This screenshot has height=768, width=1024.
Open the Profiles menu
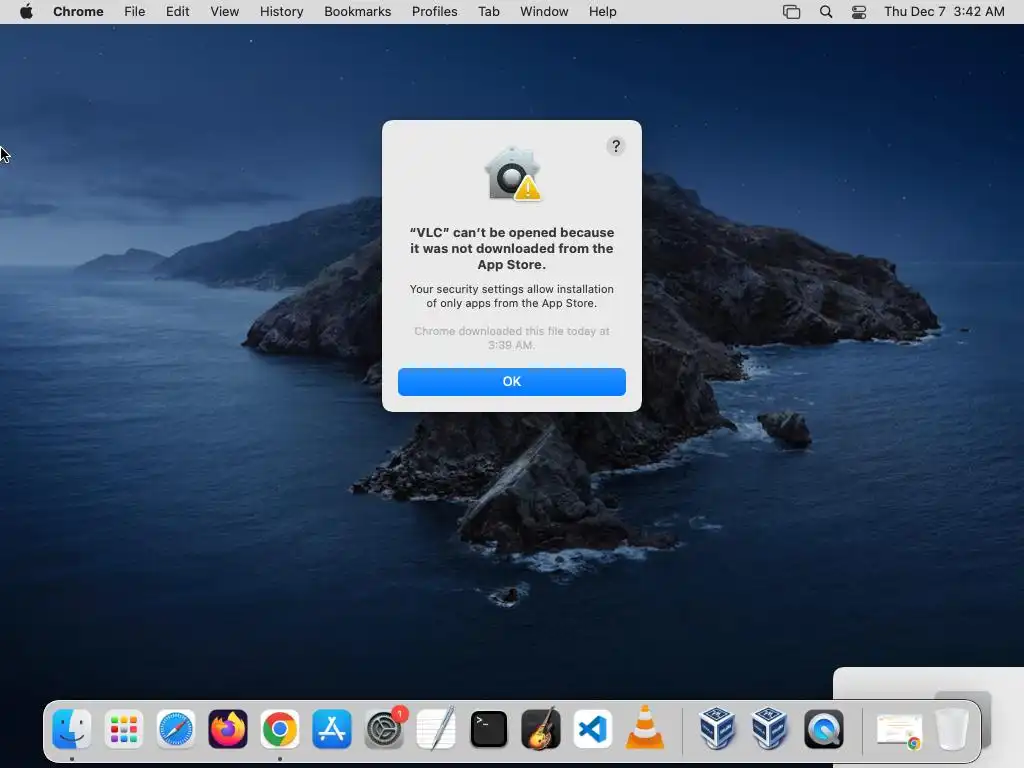click(x=434, y=12)
